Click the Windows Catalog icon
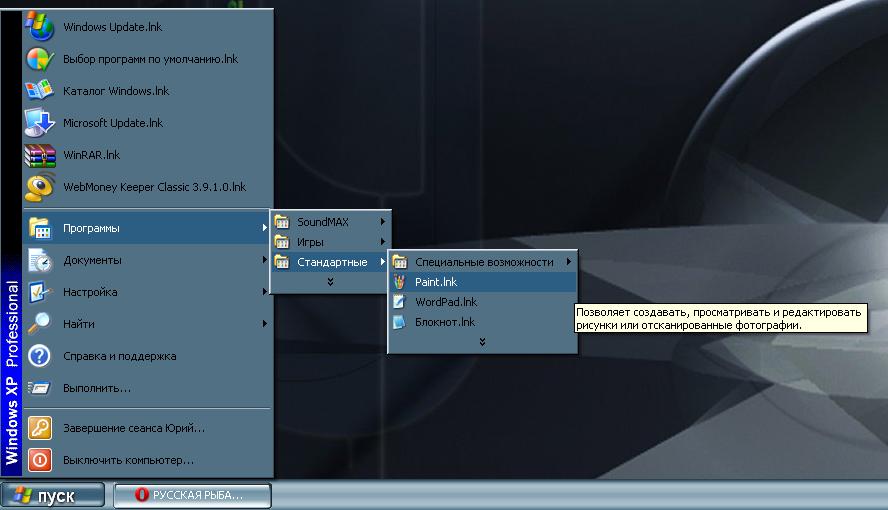The width and height of the screenshot is (888, 510). click(39, 91)
